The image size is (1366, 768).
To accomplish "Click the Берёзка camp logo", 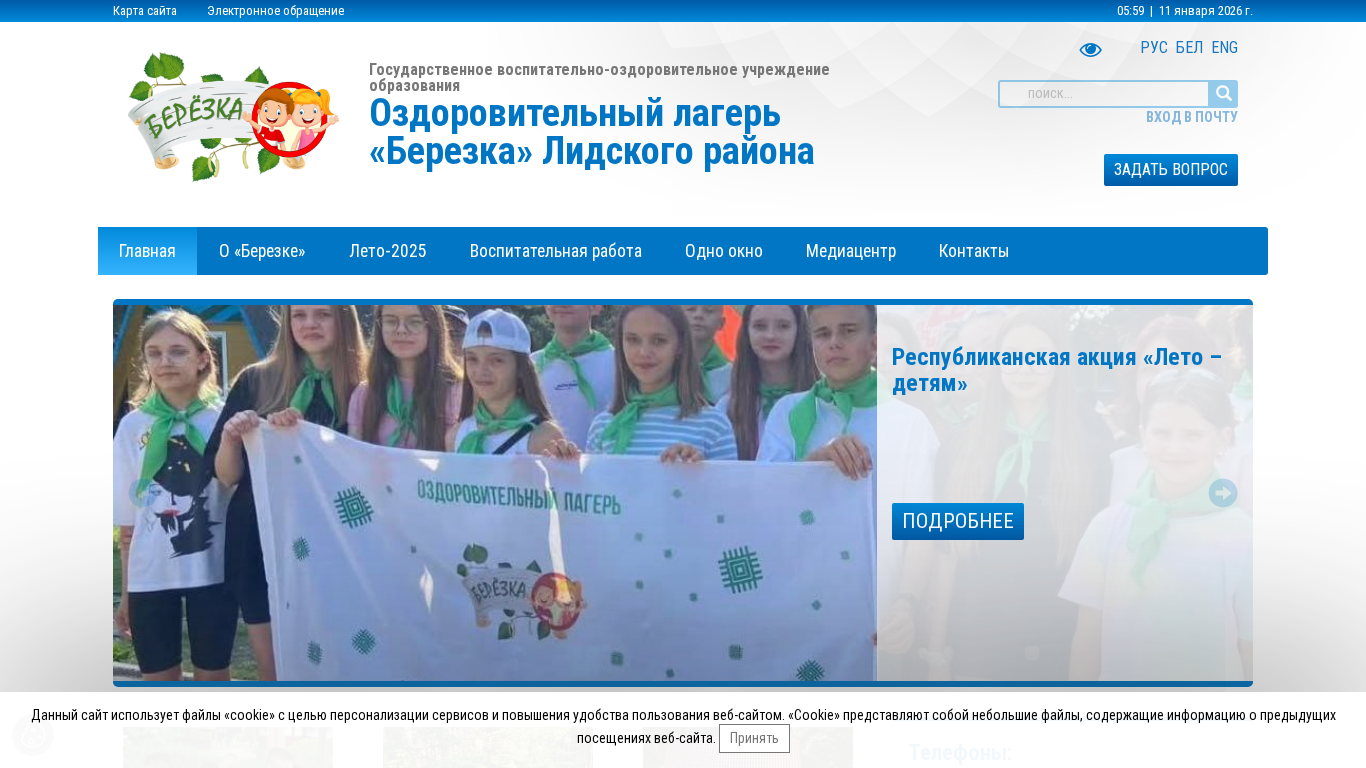I will click(234, 116).
